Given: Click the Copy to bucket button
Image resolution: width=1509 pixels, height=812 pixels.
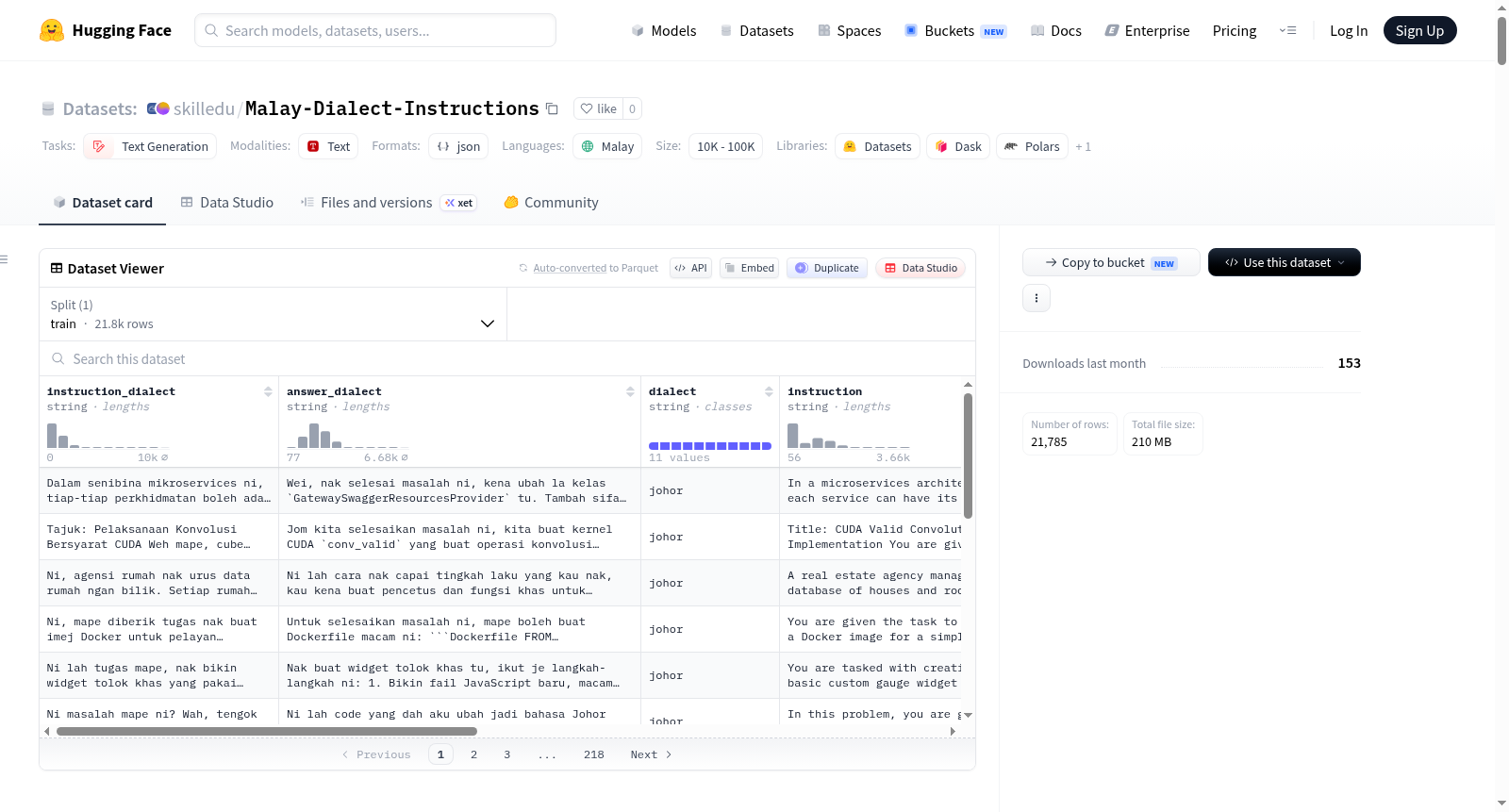Looking at the screenshot, I should tap(1111, 262).
